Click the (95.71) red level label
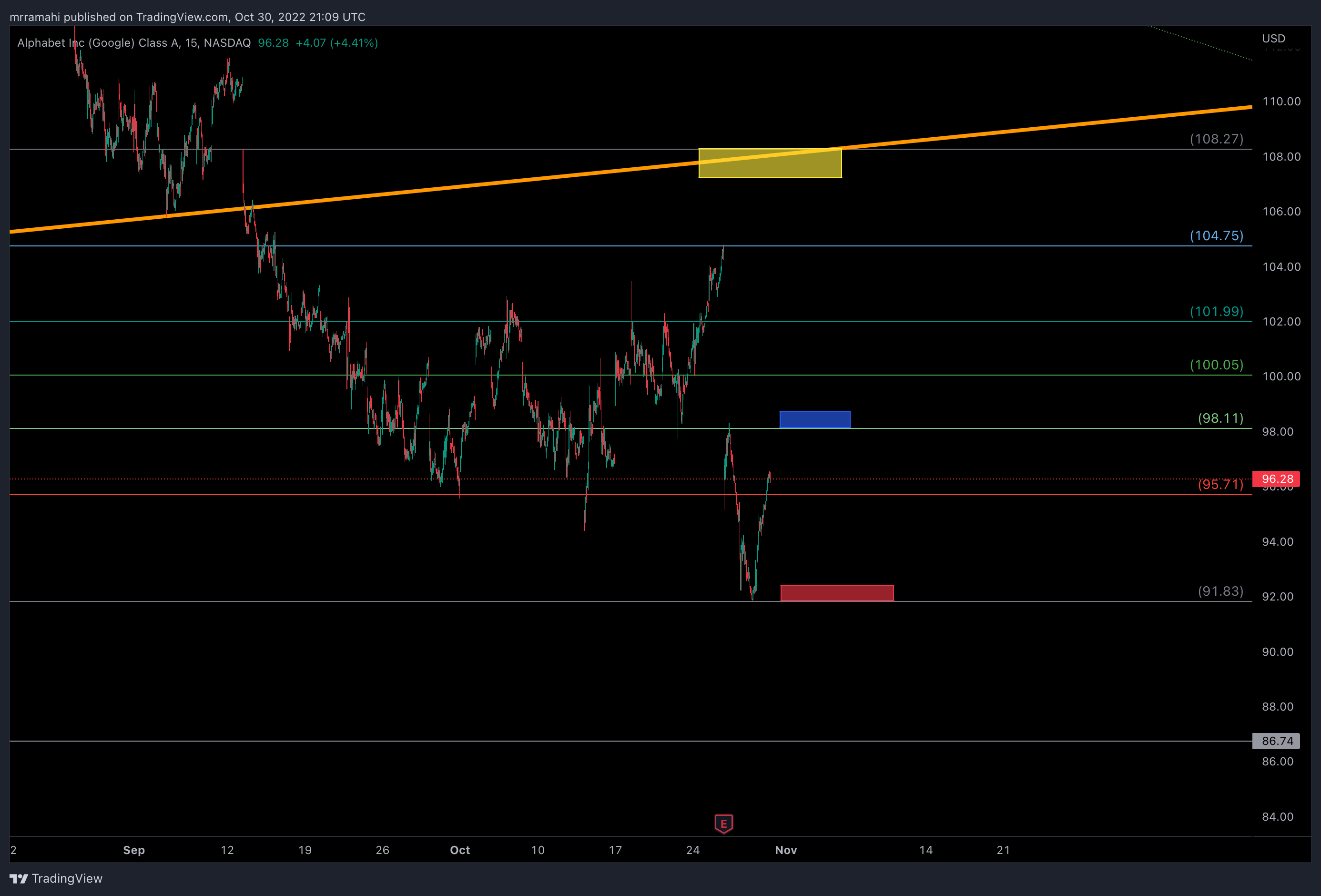 point(1220,484)
